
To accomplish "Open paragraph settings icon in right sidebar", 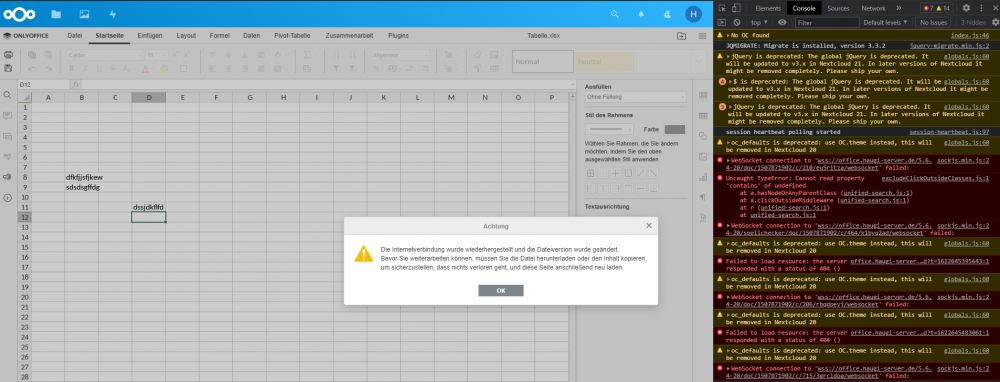I will click(703, 197).
